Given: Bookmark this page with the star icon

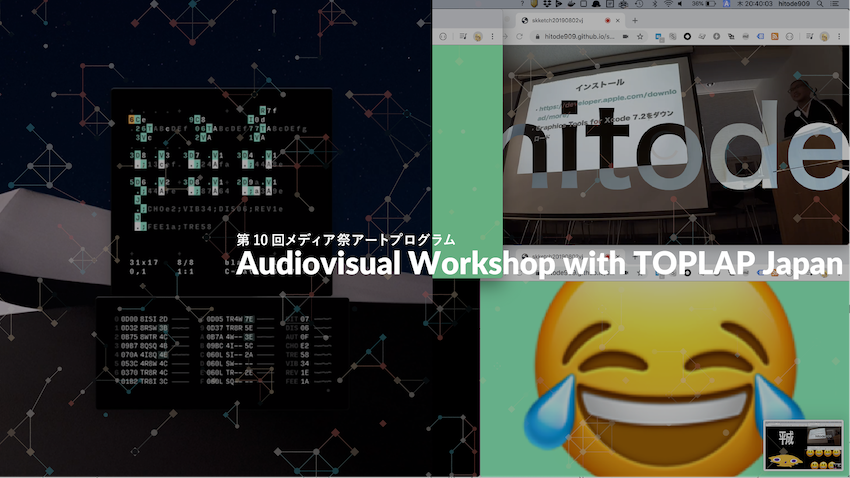Looking at the screenshot, I should (x=640, y=36).
